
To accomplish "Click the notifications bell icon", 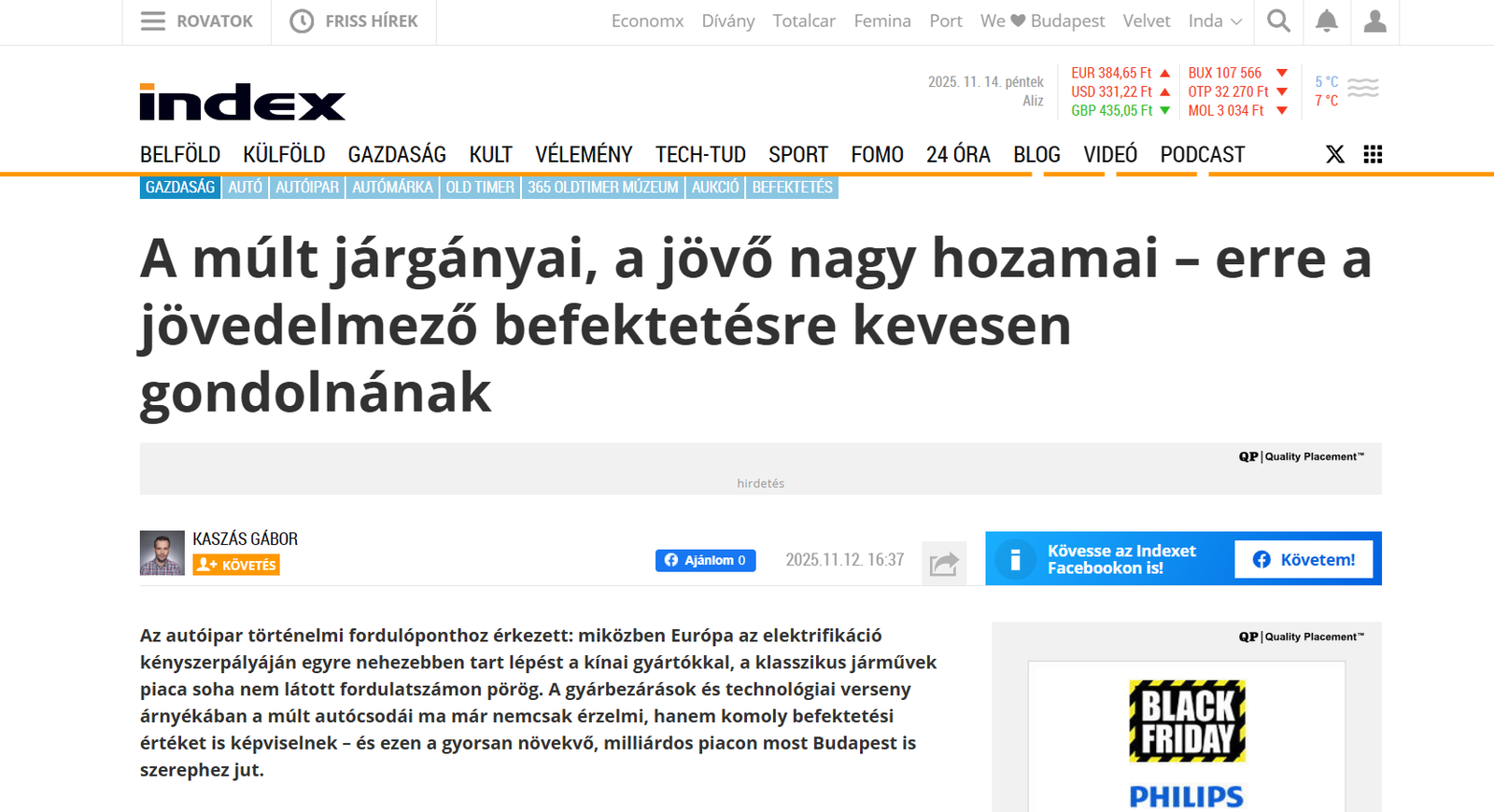I will [1326, 21].
